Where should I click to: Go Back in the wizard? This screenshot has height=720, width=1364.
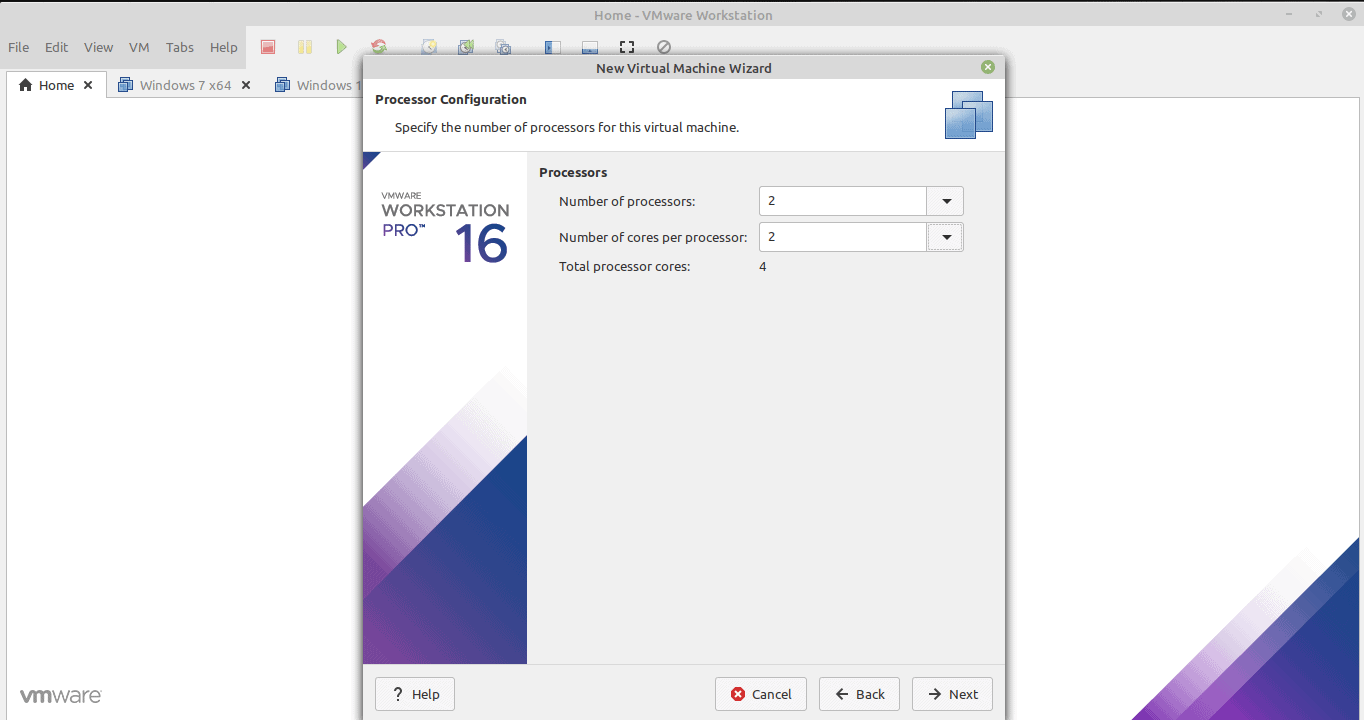[859, 694]
